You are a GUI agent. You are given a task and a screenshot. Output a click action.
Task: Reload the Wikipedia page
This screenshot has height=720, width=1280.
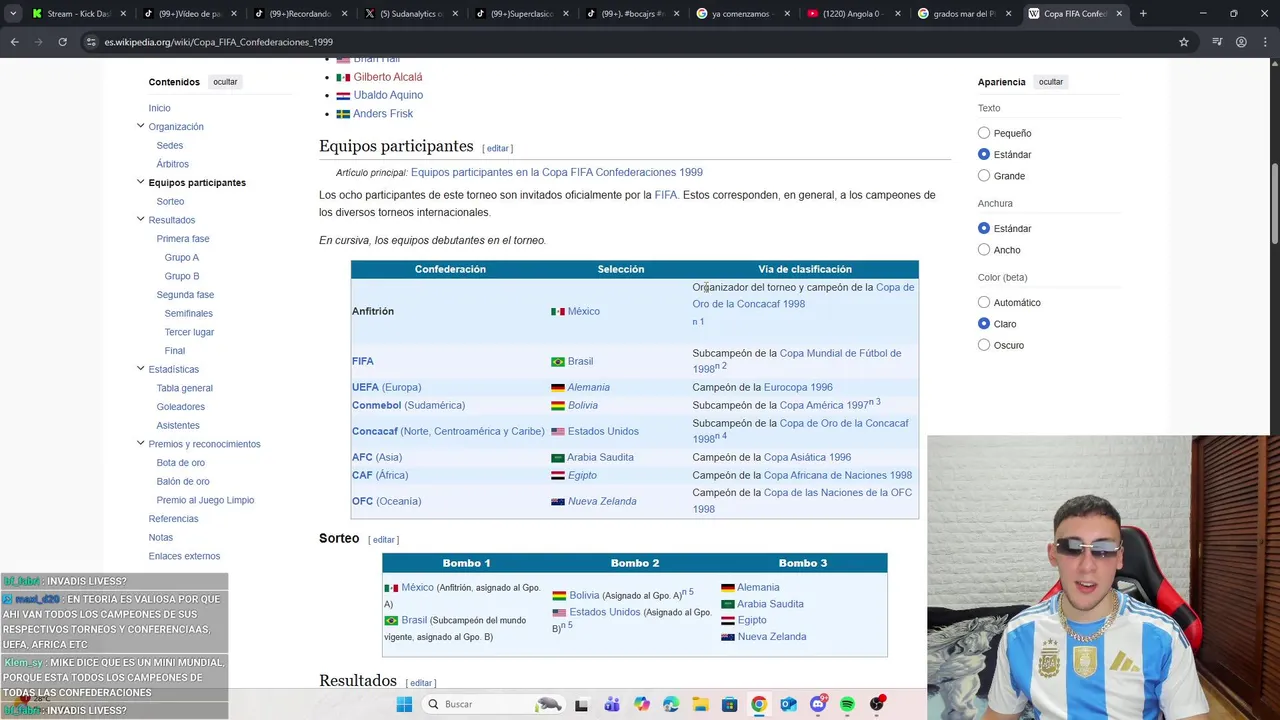point(62,42)
